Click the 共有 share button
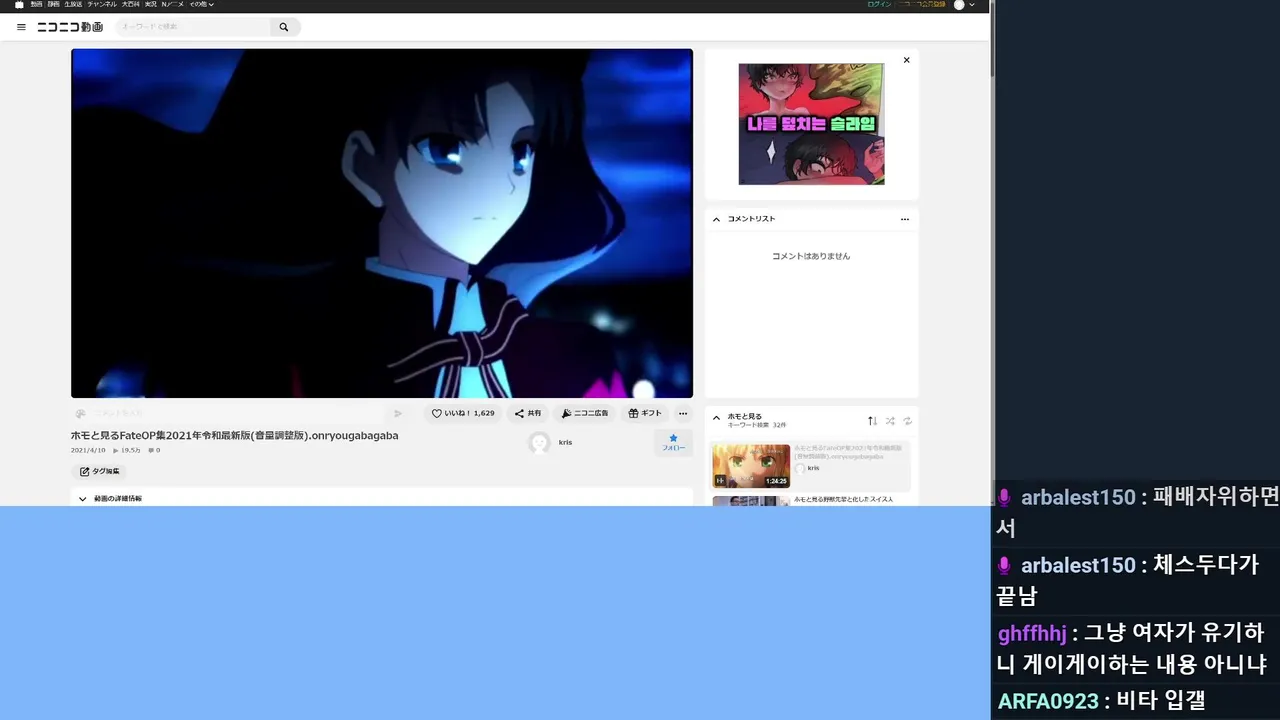The height and width of the screenshot is (720, 1280). 528,413
